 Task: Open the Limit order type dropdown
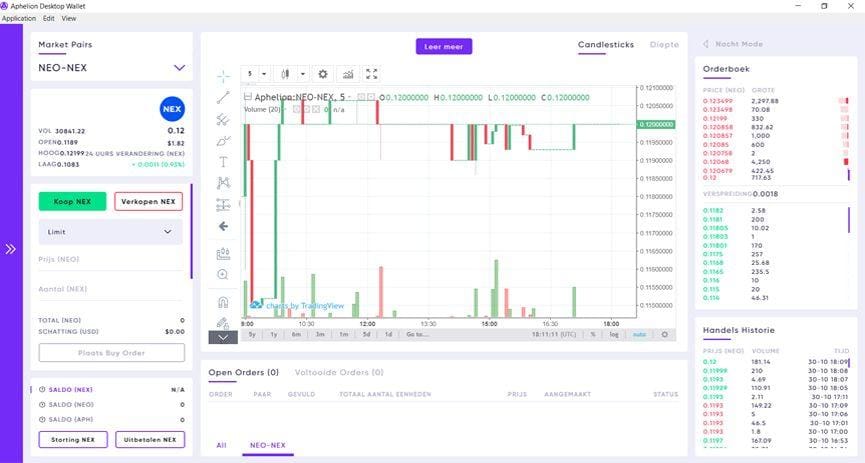pyautogui.click(x=110, y=232)
